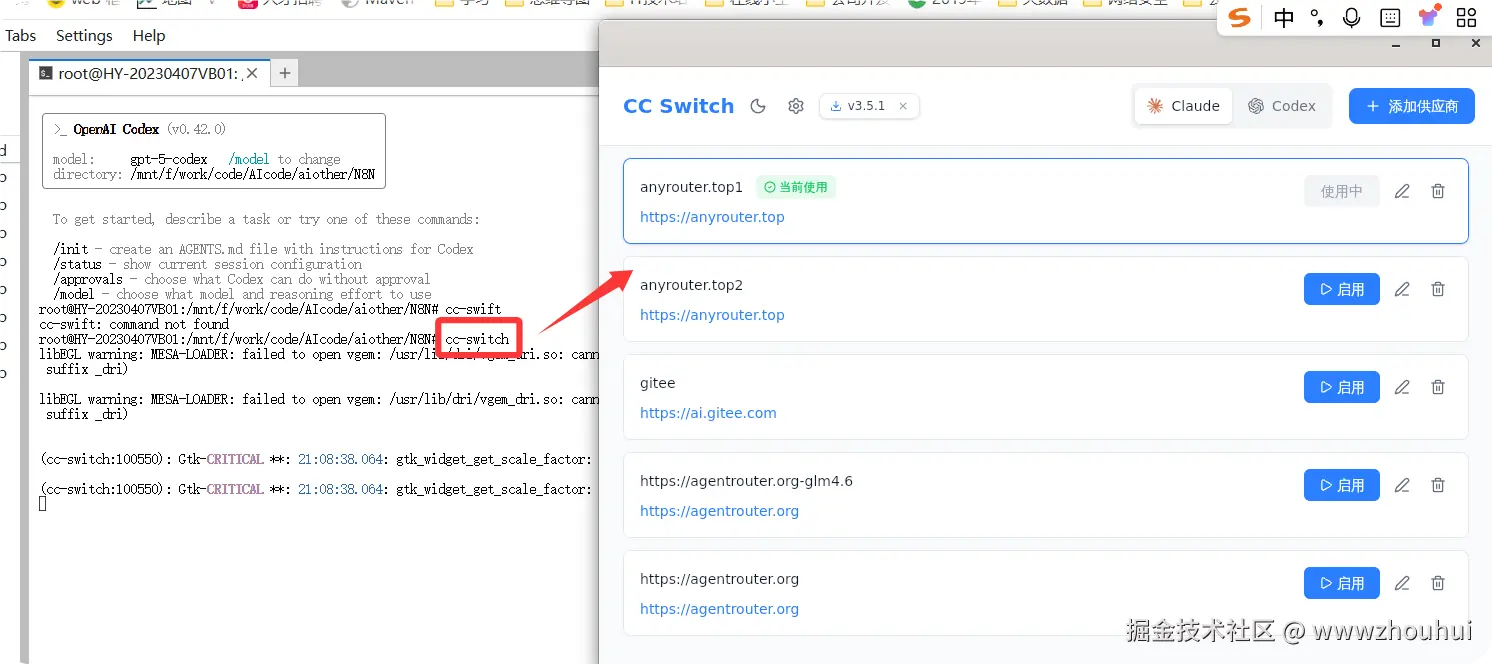Edit the last https://agentrouter.org provider
The image size is (1492, 664).
[x=1402, y=583]
